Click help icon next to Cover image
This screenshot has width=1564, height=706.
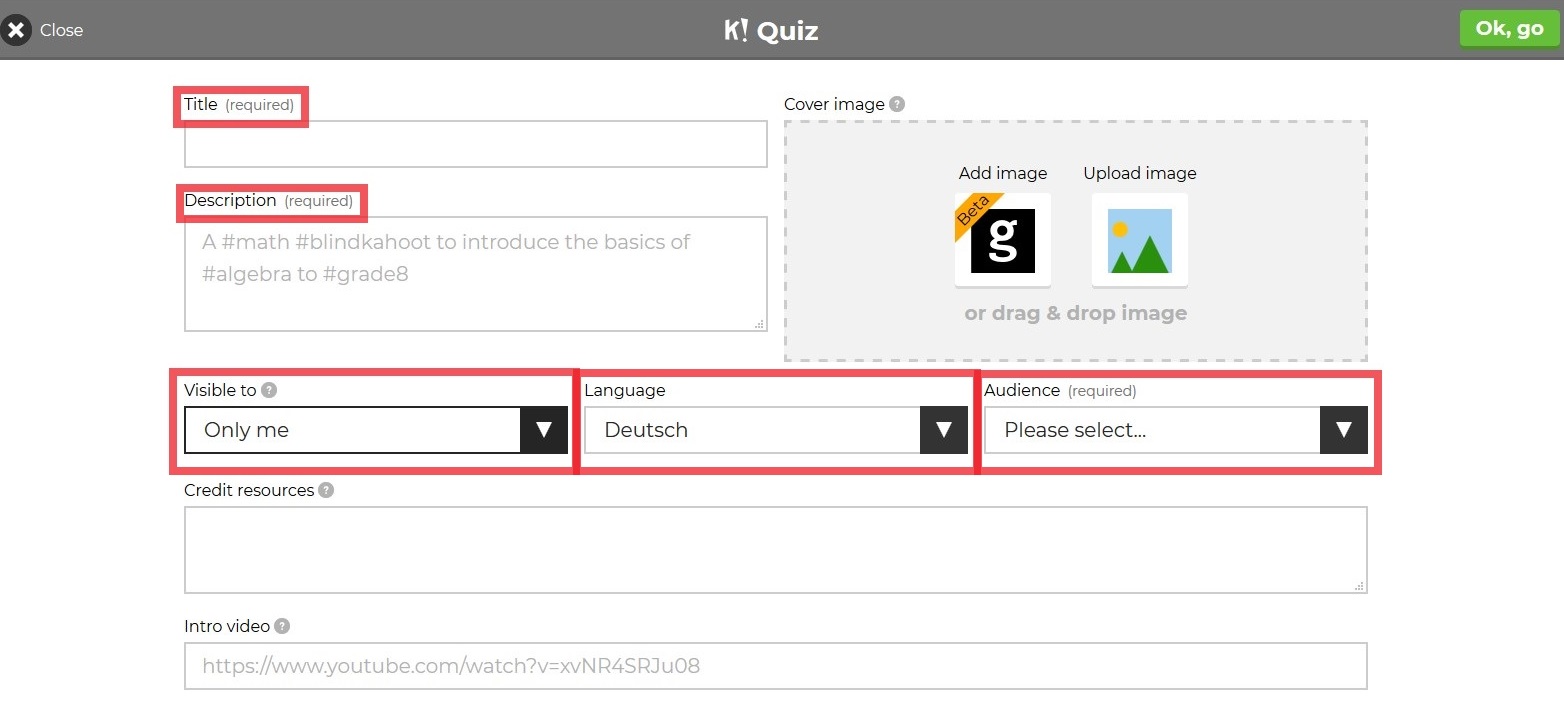click(897, 104)
